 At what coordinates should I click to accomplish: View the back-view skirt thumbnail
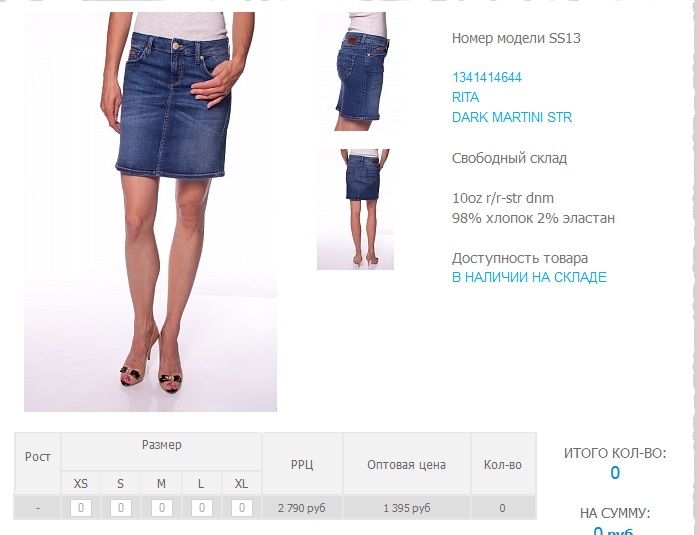pyautogui.click(x=355, y=209)
